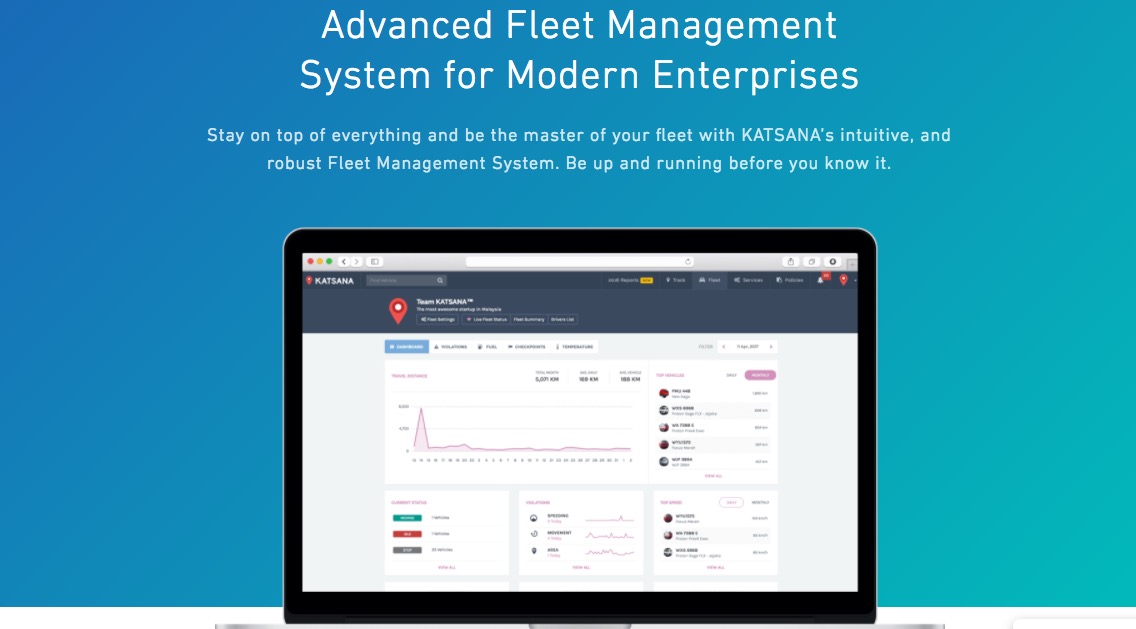This screenshot has height=629, width=1136.
Task: Click the 11 Apr, 2017 date filter
Action: click(x=748, y=347)
